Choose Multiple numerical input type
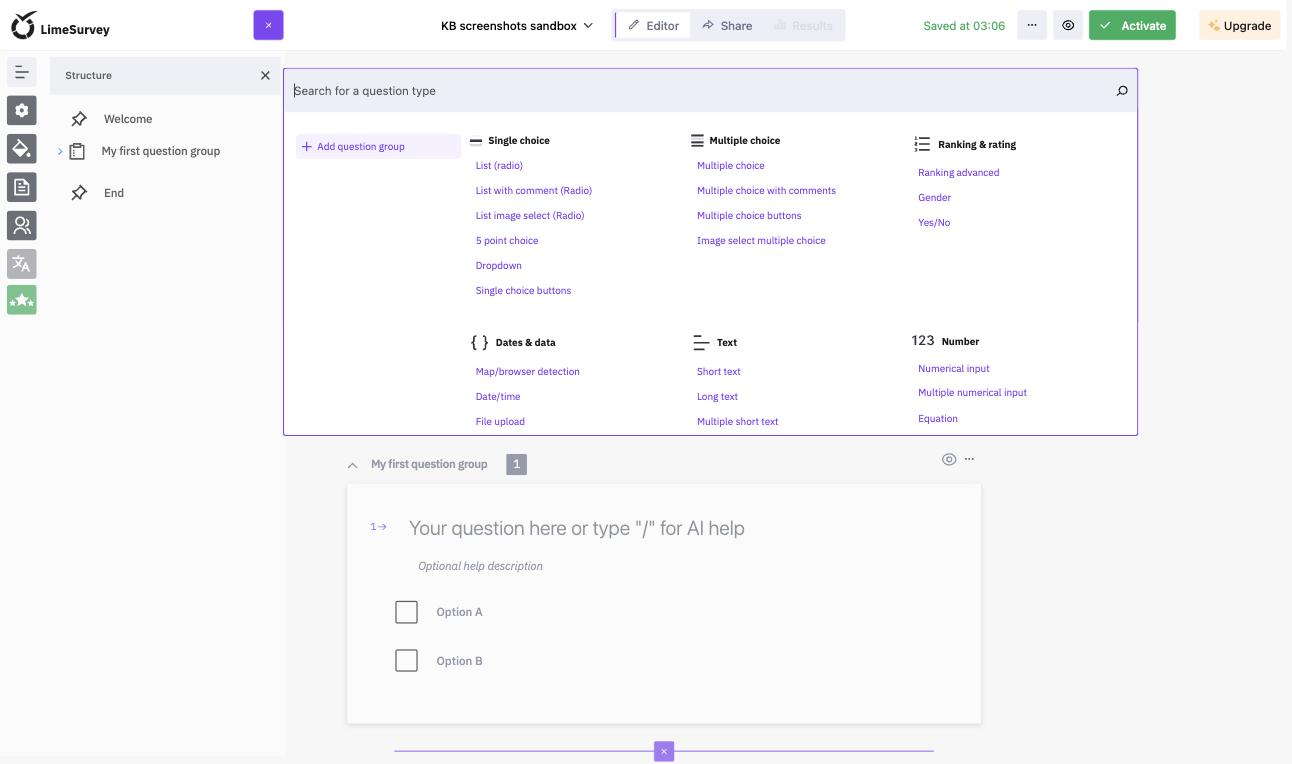The width and height of the screenshot is (1292, 764). pos(973,393)
